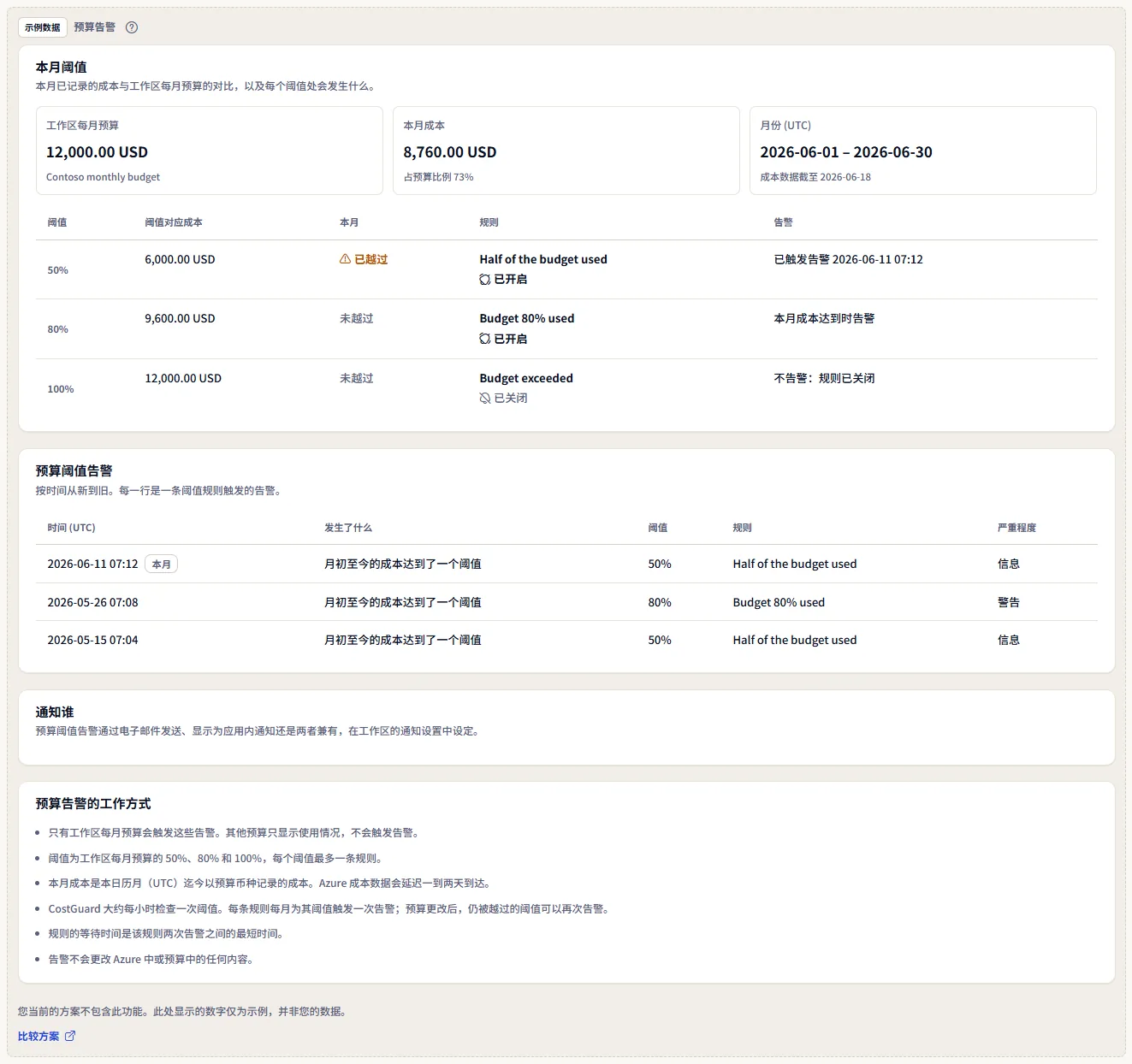The height and width of the screenshot is (1064, 1132).
Task: Click the bell icon under Half of the budget used in the 6,000.00 USD row
Action: pos(485,280)
